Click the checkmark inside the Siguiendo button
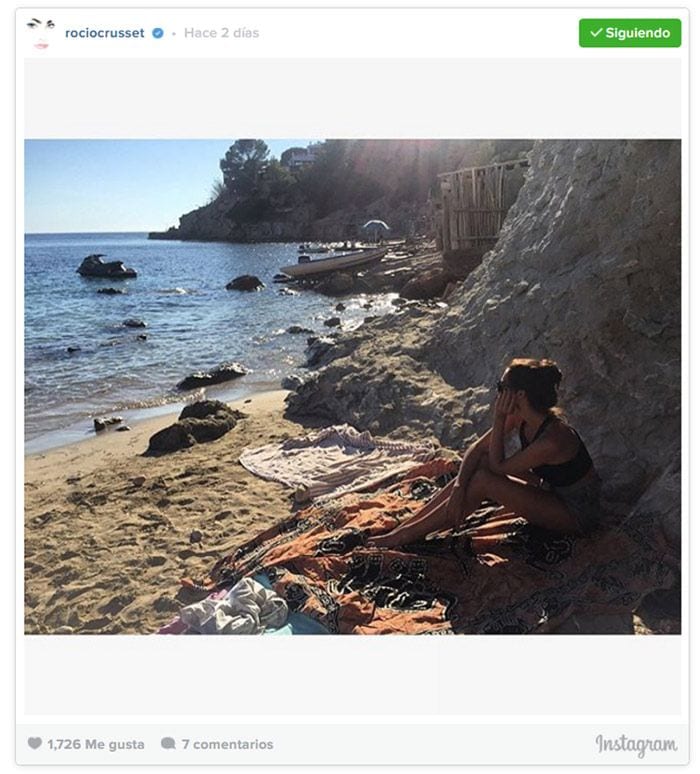 [x=596, y=33]
